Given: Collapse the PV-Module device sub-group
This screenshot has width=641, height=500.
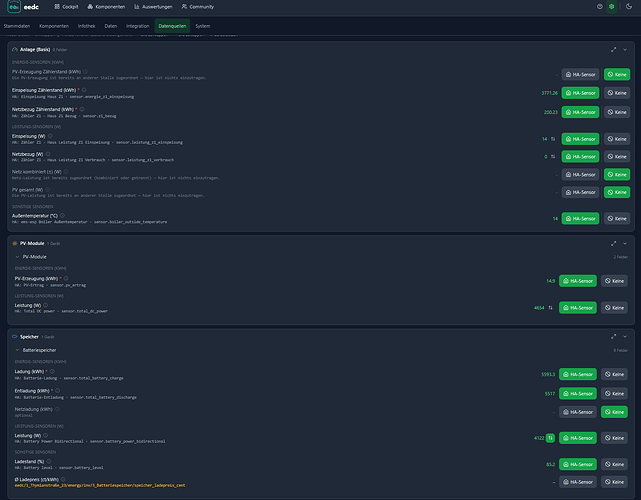Looking at the screenshot, I should tap(17, 257).
